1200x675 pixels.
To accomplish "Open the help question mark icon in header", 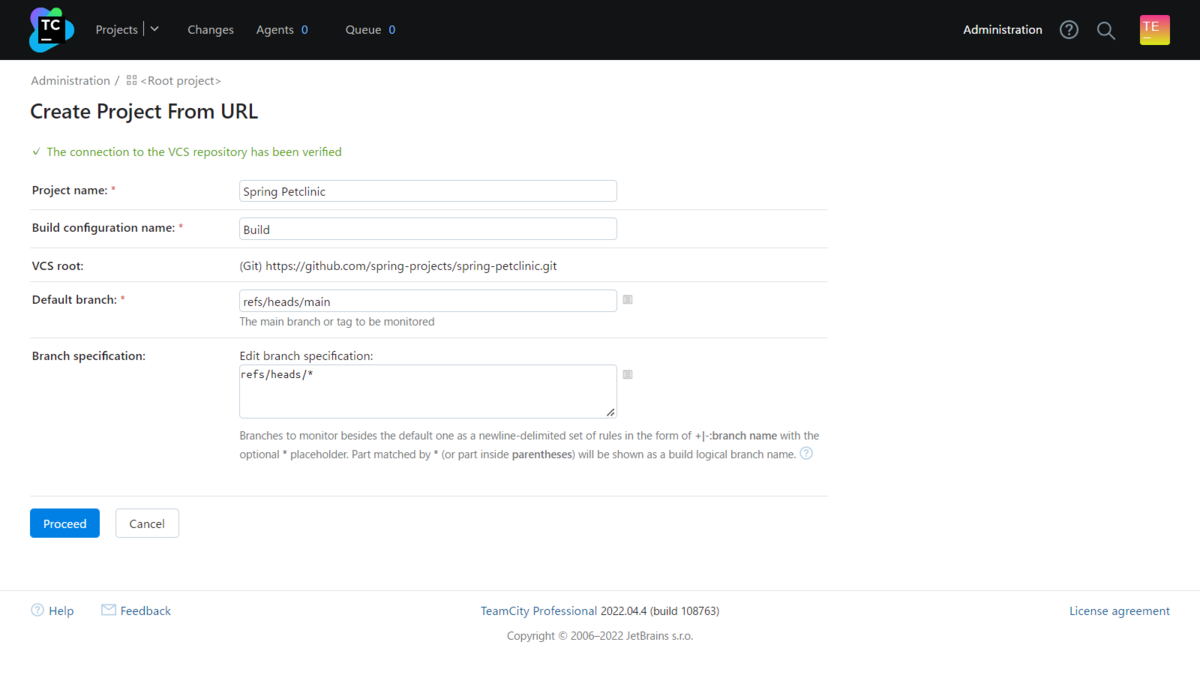I will click(1069, 30).
